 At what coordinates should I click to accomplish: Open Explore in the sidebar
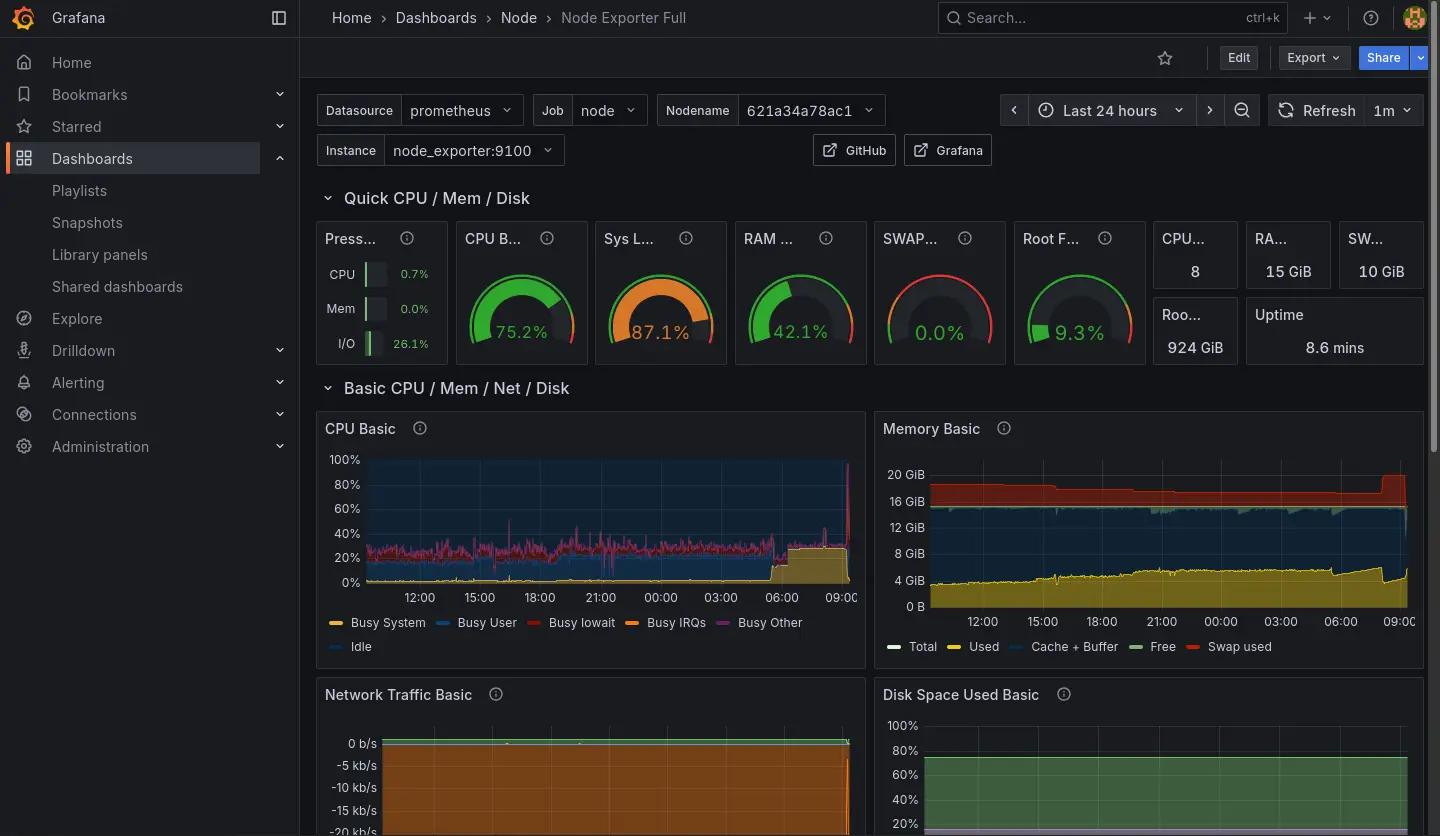click(x=77, y=319)
